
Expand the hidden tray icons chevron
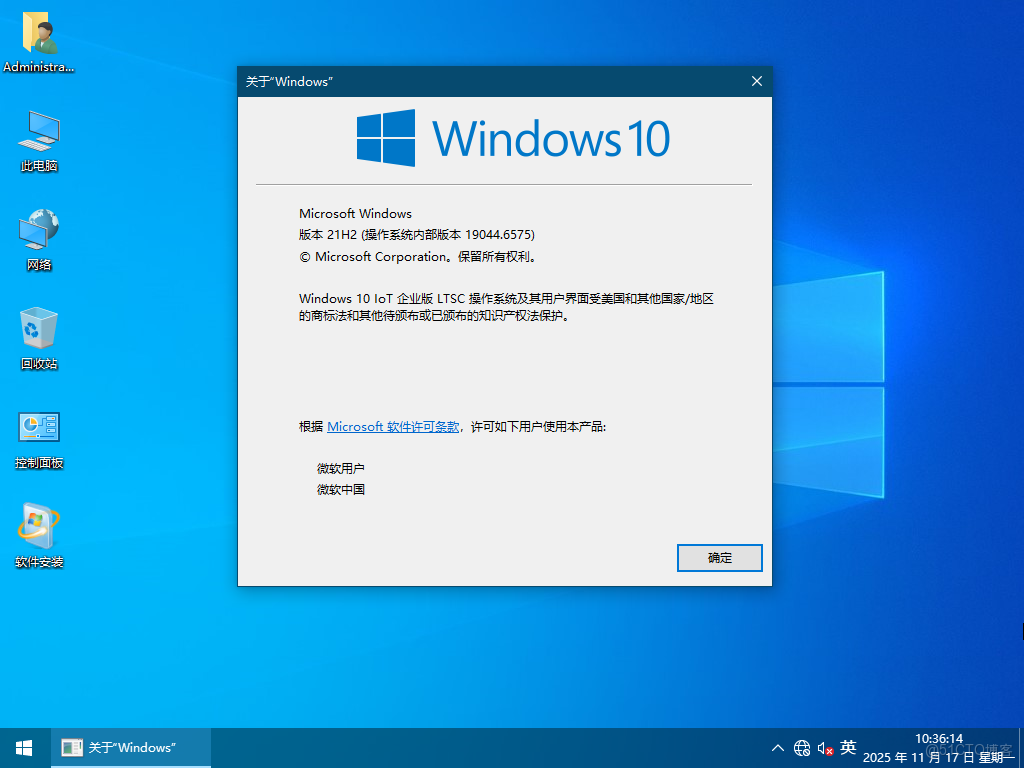coord(777,747)
